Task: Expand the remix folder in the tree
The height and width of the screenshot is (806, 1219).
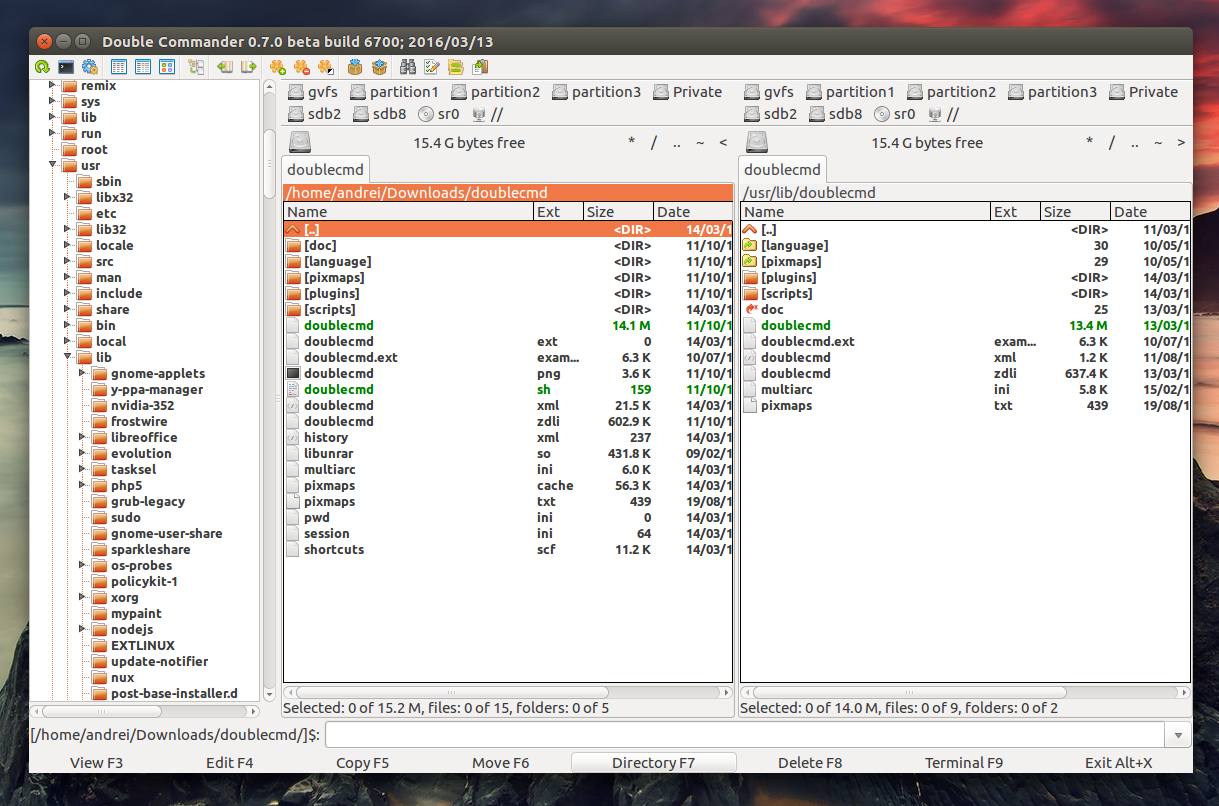Action: click(x=52, y=86)
